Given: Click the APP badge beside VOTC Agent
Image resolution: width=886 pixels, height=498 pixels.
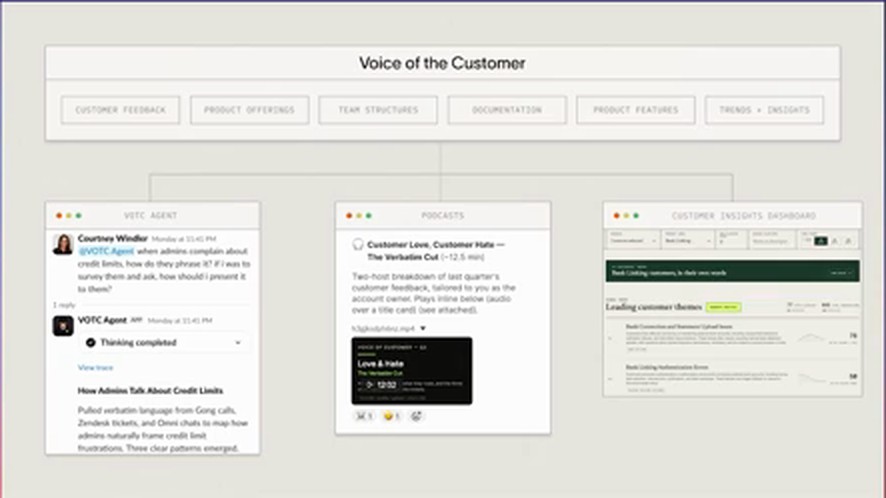Looking at the screenshot, I should [136, 320].
